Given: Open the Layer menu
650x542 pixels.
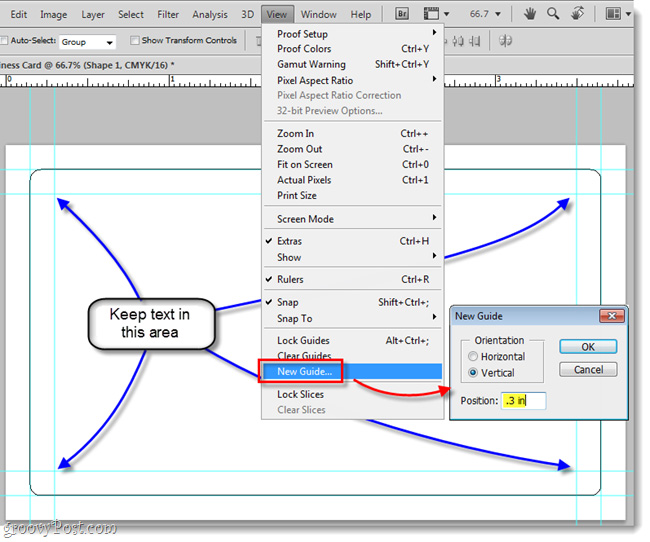Looking at the screenshot, I should tap(92, 15).
